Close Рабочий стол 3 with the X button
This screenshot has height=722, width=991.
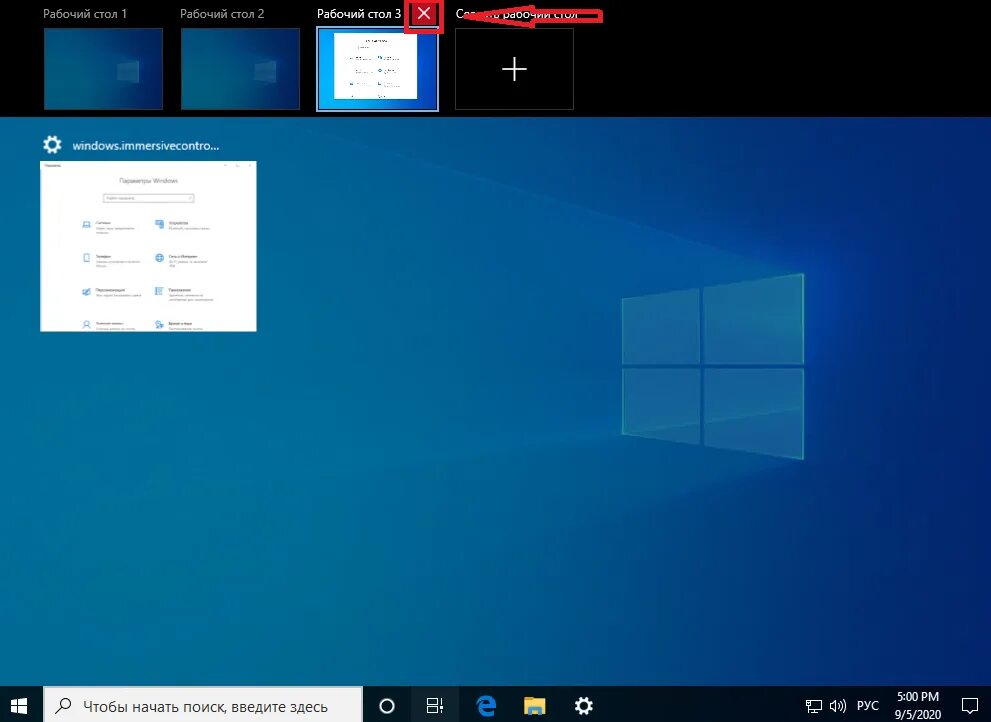point(424,13)
